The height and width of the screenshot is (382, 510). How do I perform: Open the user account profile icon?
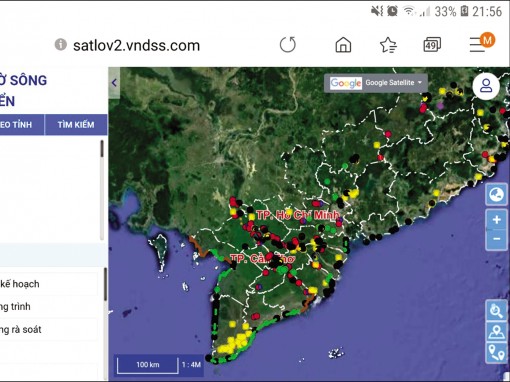[486, 86]
